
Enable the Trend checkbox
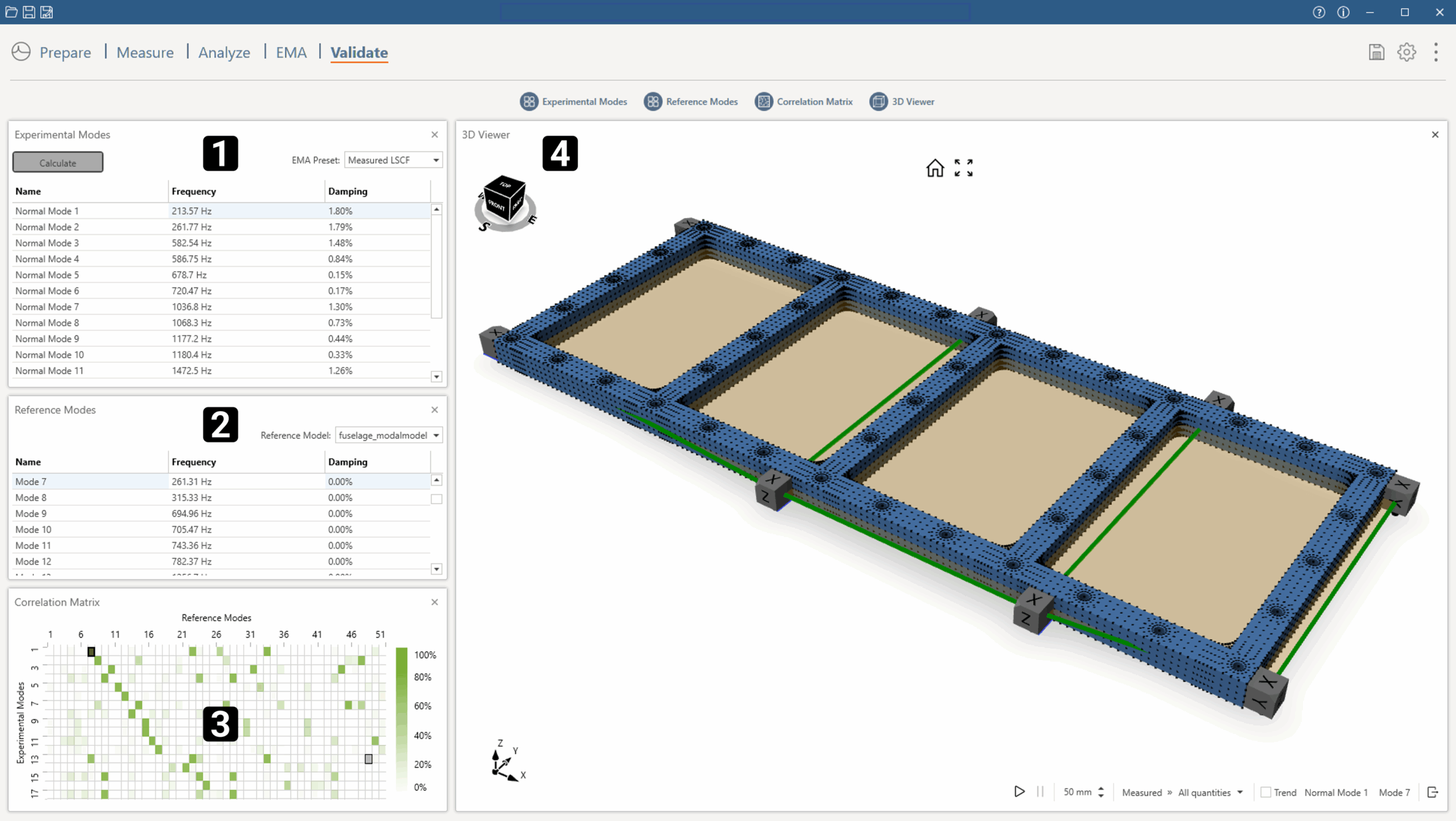click(1265, 792)
